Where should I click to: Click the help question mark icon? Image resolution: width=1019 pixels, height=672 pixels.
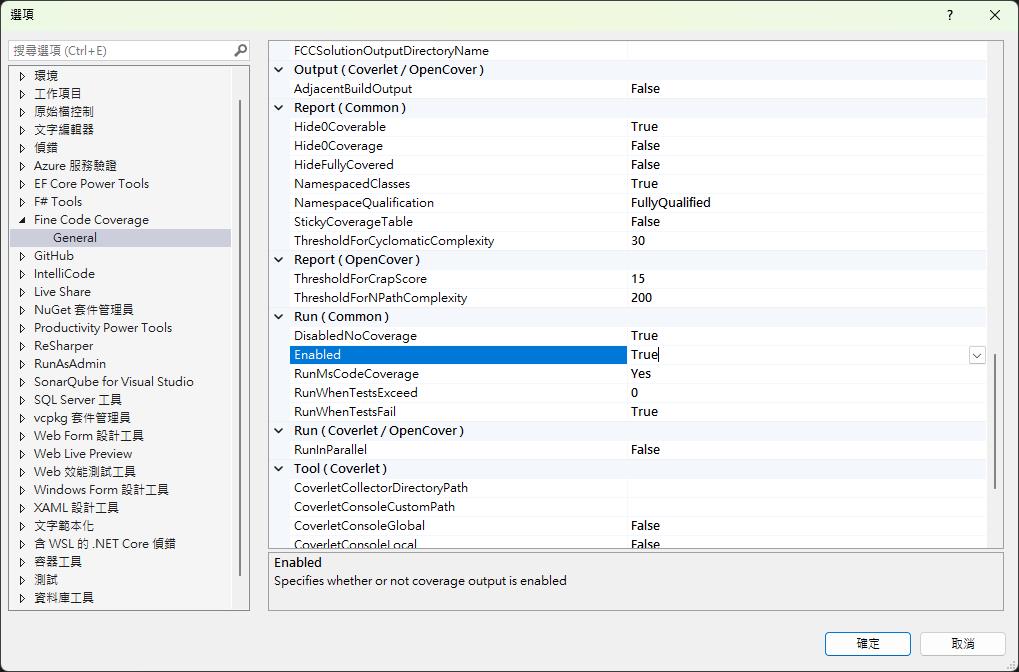point(949,15)
